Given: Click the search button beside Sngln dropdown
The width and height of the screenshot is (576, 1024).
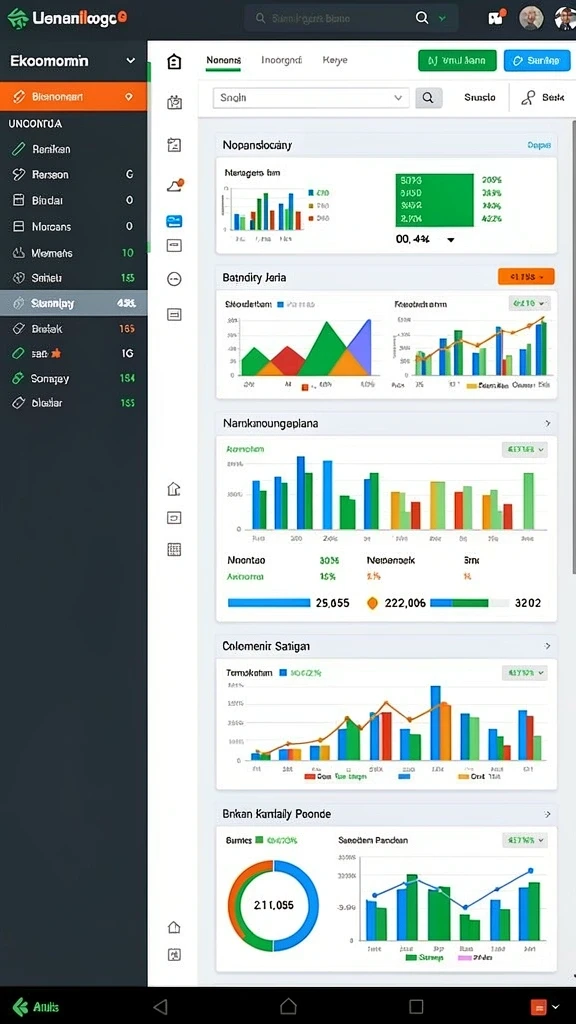Looking at the screenshot, I should 428,97.
